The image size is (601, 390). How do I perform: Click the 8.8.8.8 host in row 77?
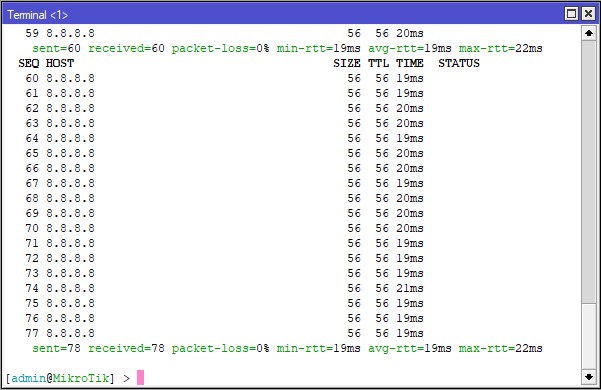pyautogui.click(x=71, y=333)
